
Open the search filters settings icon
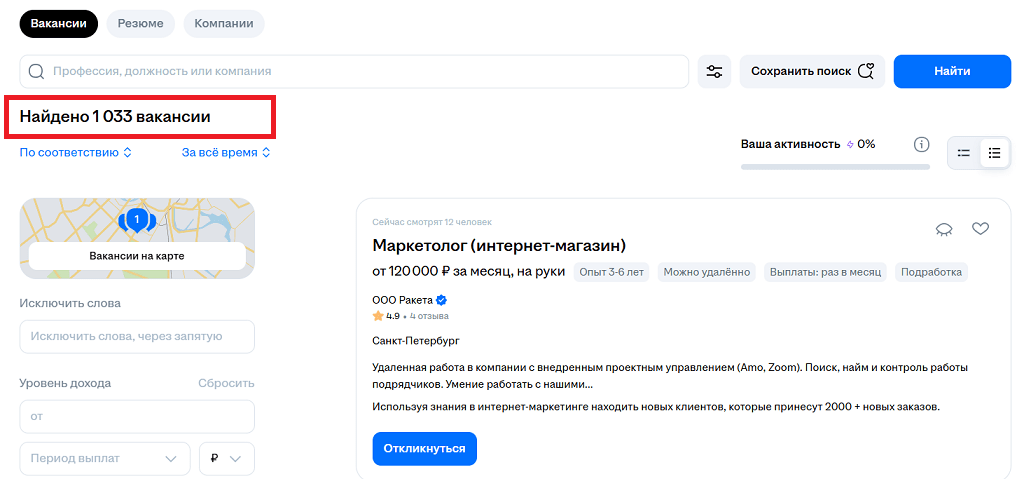point(714,71)
